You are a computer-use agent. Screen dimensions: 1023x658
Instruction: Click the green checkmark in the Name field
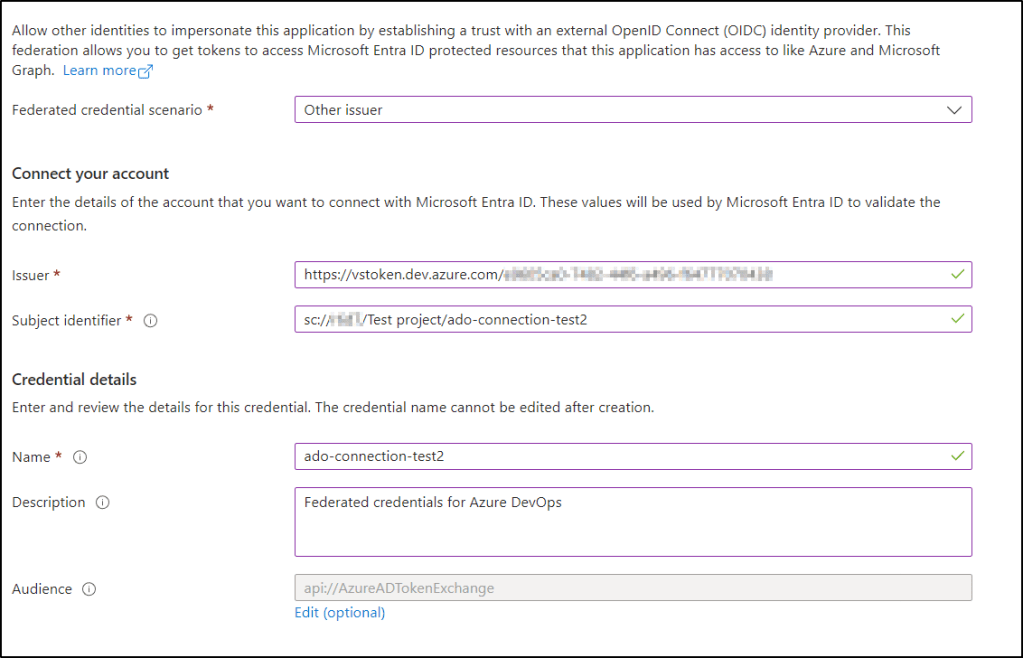[958, 456]
